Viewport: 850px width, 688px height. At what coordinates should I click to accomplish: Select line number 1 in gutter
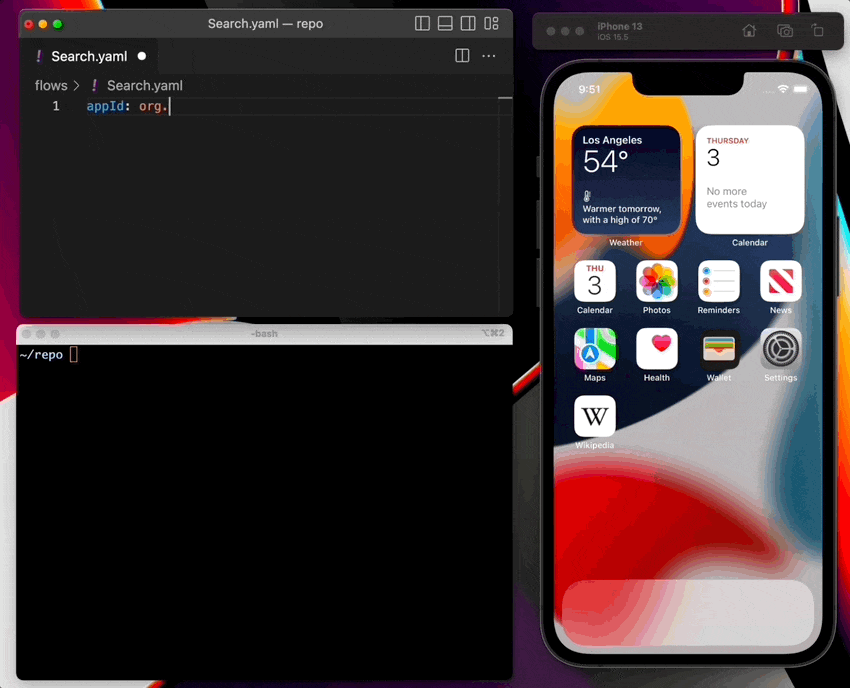(56, 106)
